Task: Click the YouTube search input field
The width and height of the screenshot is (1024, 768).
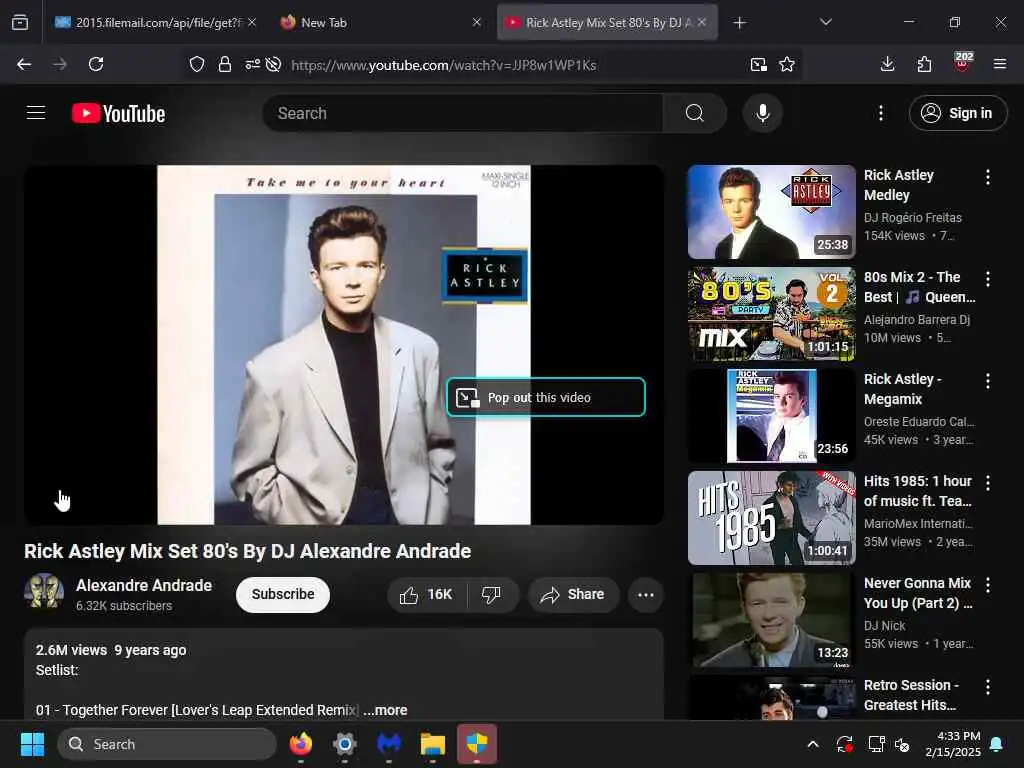Action: point(463,113)
